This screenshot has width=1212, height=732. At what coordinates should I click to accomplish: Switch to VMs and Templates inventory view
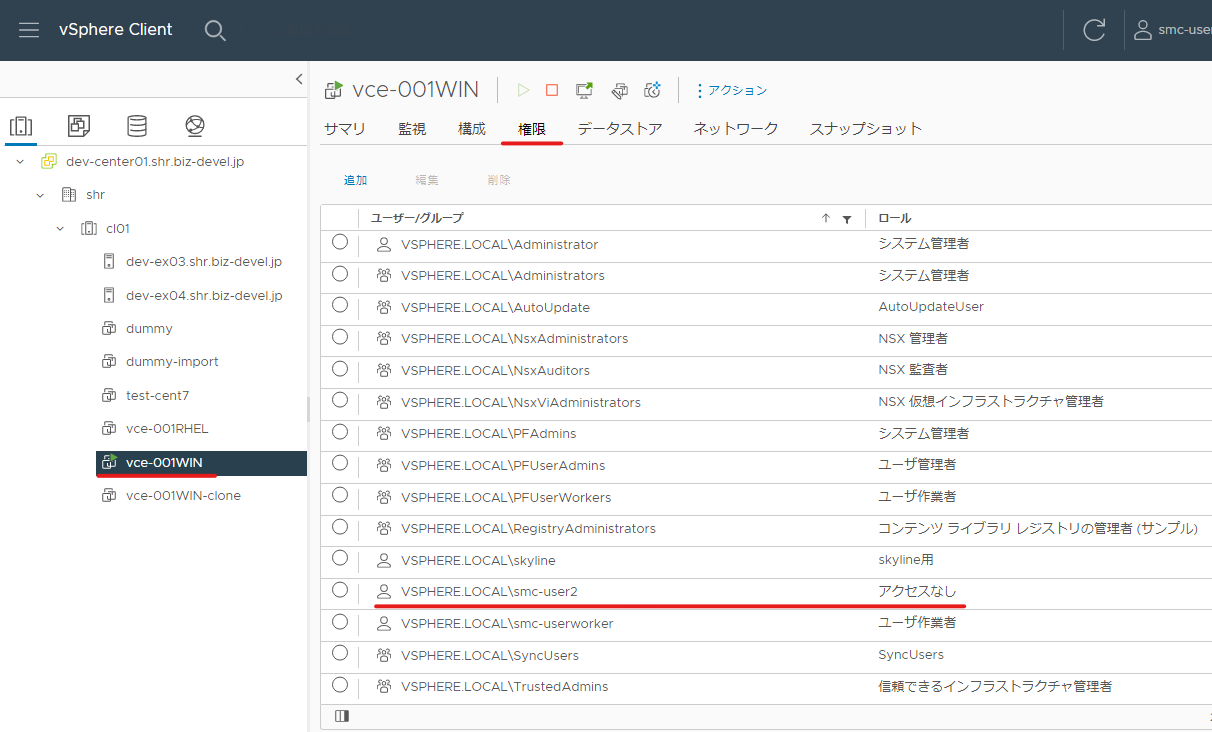pyautogui.click(x=79, y=126)
